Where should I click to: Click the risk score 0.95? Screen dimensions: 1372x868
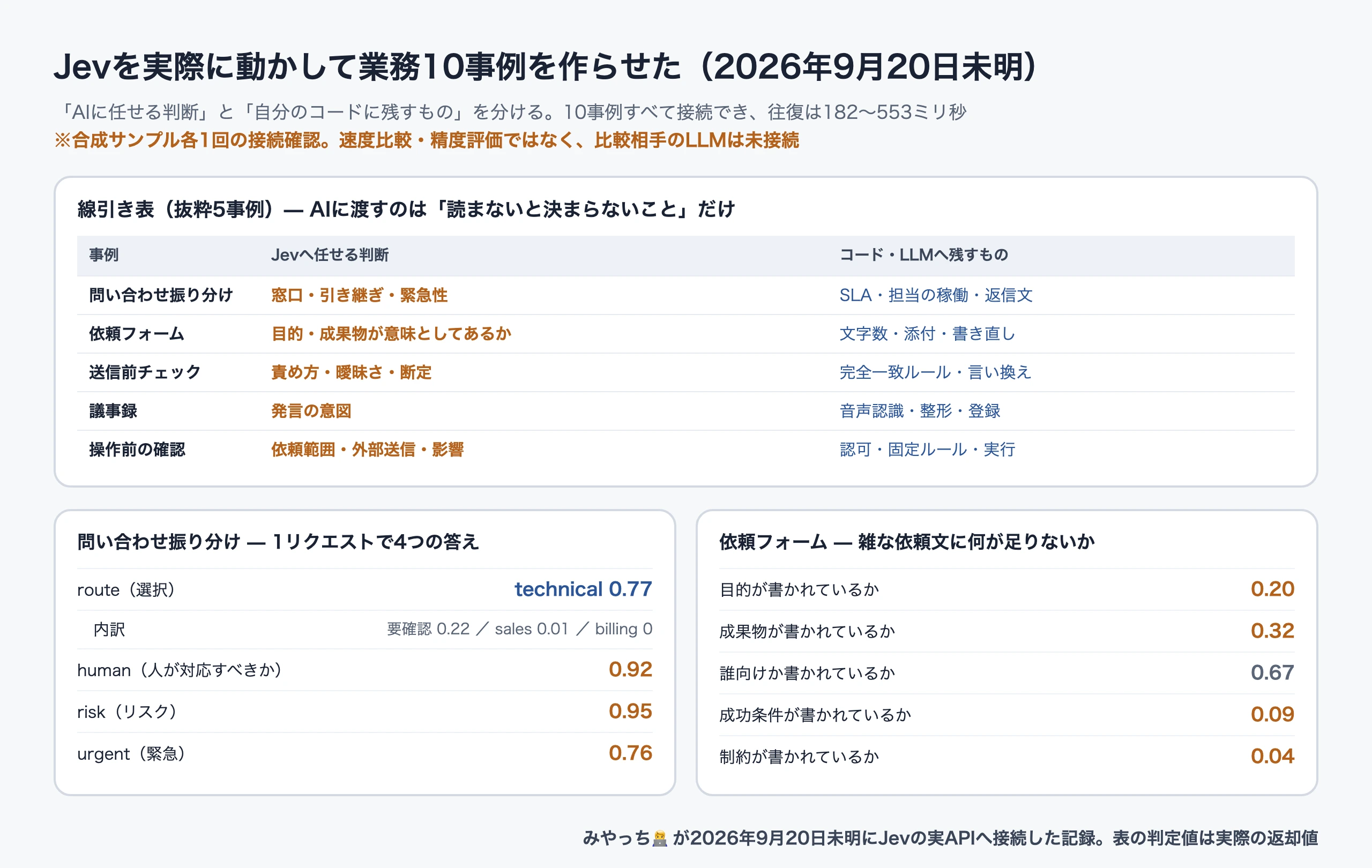tap(630, 711)
